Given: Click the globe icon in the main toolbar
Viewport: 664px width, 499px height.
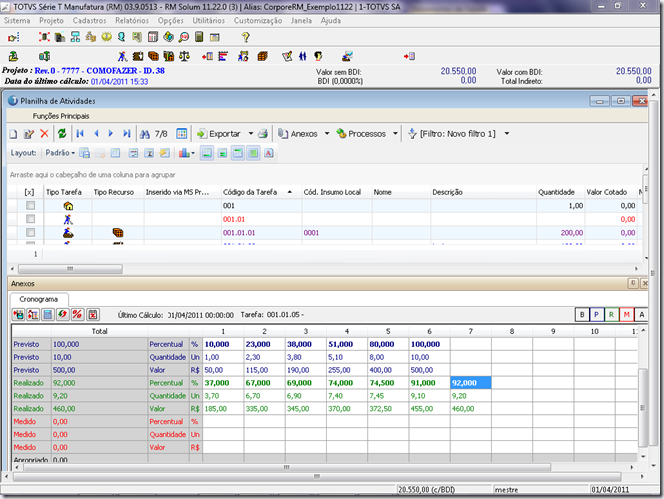Looking at the screenshot, I should point(169,37).
